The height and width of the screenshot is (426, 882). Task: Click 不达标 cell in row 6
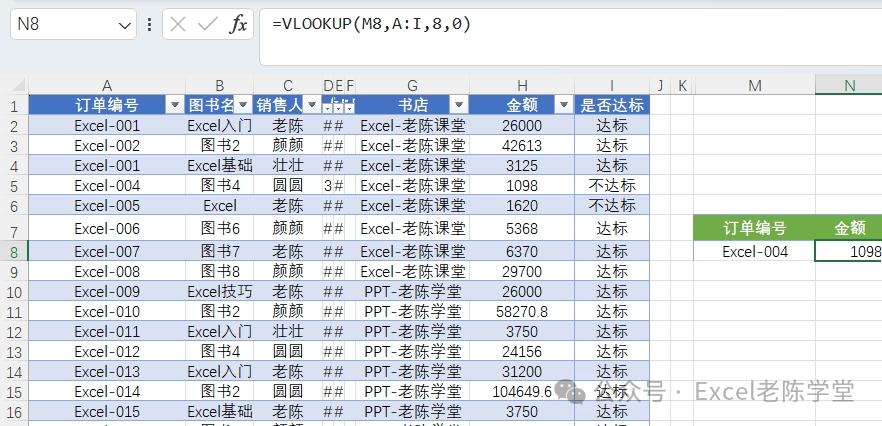(612, 205)
